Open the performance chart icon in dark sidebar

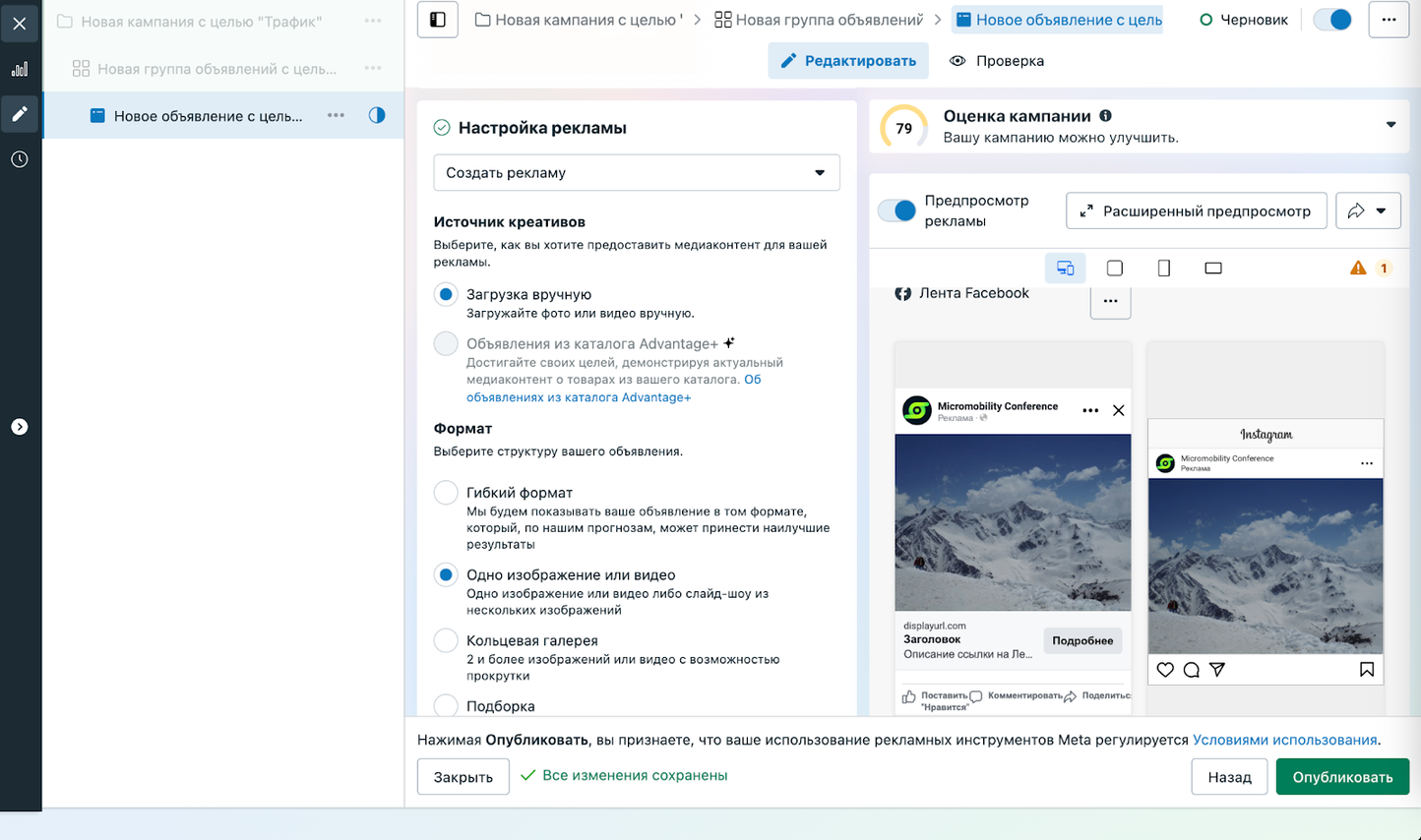click(18, 69)
